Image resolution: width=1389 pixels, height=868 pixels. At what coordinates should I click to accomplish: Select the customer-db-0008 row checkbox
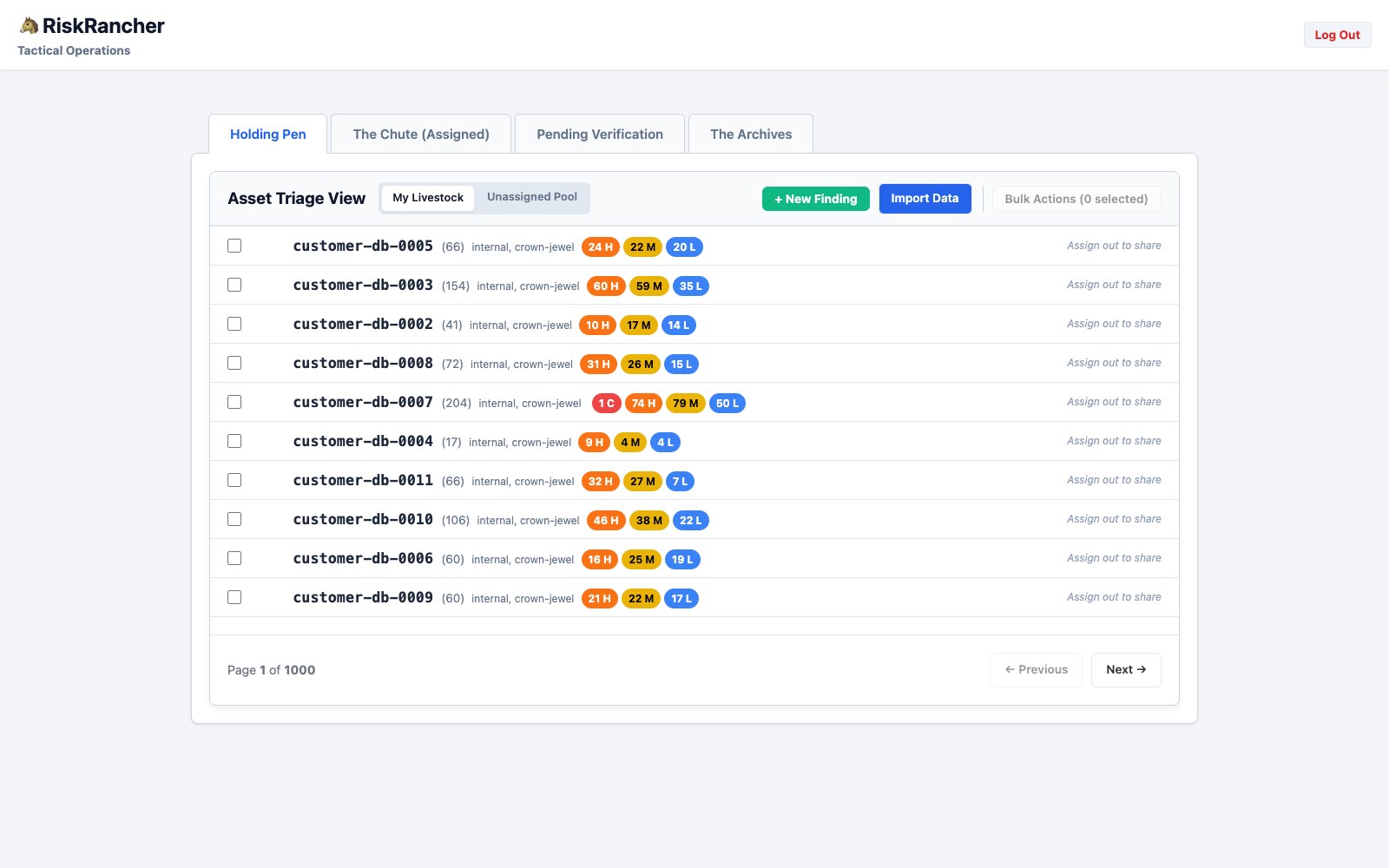point(234,363)
